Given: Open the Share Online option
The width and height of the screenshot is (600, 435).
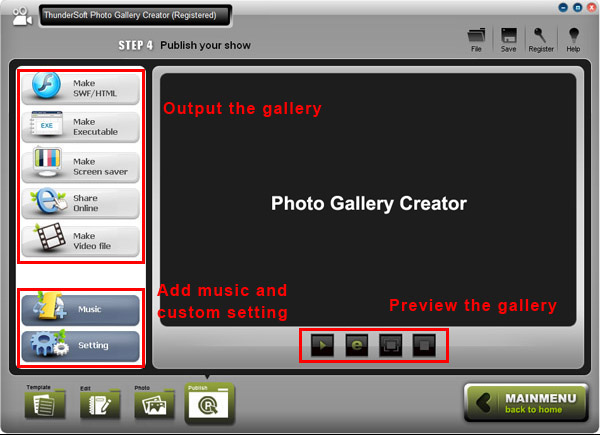Looking at the screenshot, I should pyautogui.click(x=81, y=203).
